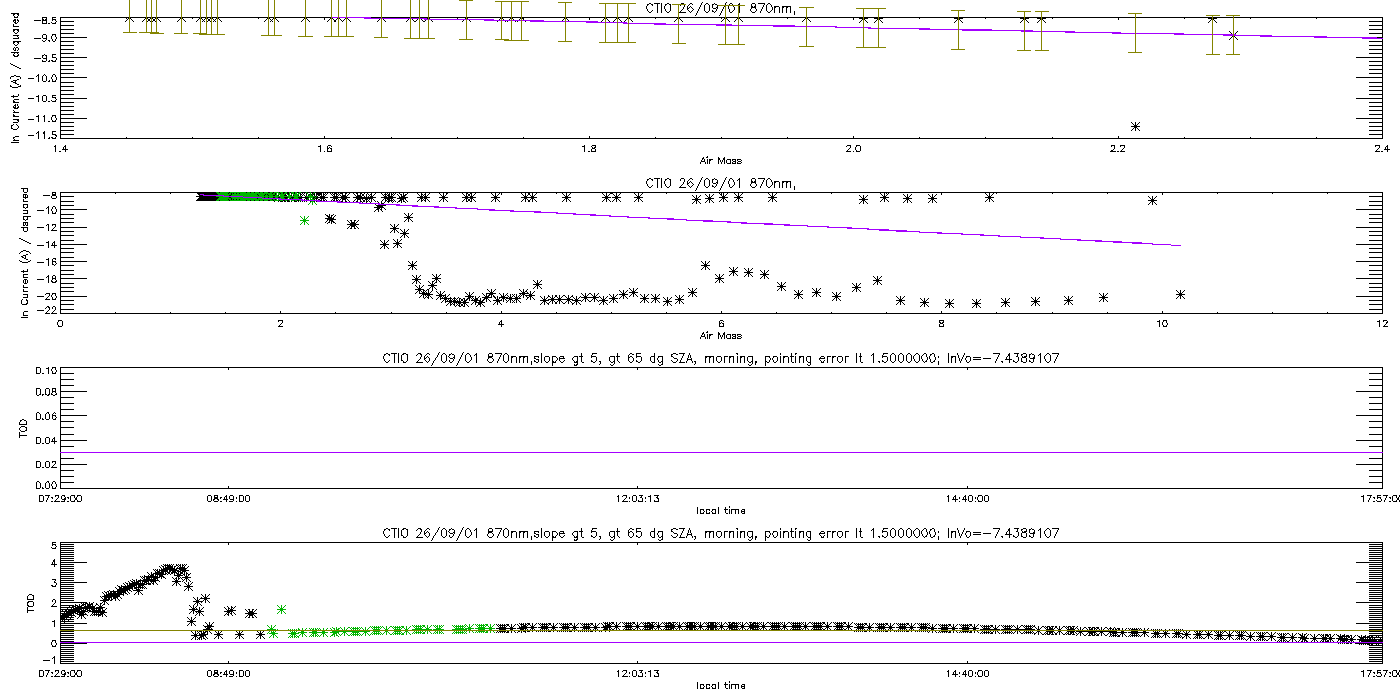Click the top plot's "Air Mass" x-axis label
Viewport: 1400px width, 700px height.
coord(720,162)
